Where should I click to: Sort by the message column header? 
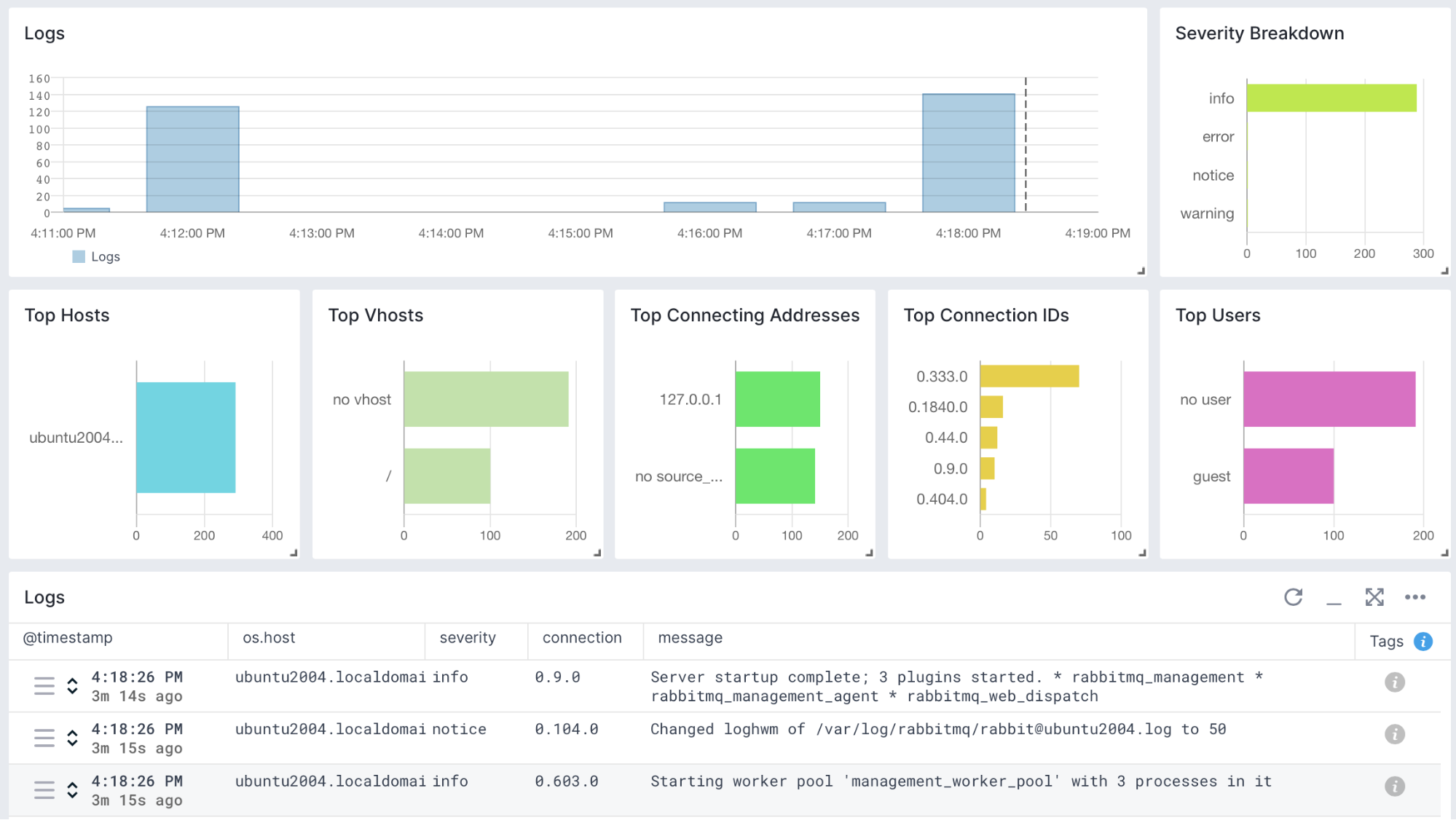[690, 638]
